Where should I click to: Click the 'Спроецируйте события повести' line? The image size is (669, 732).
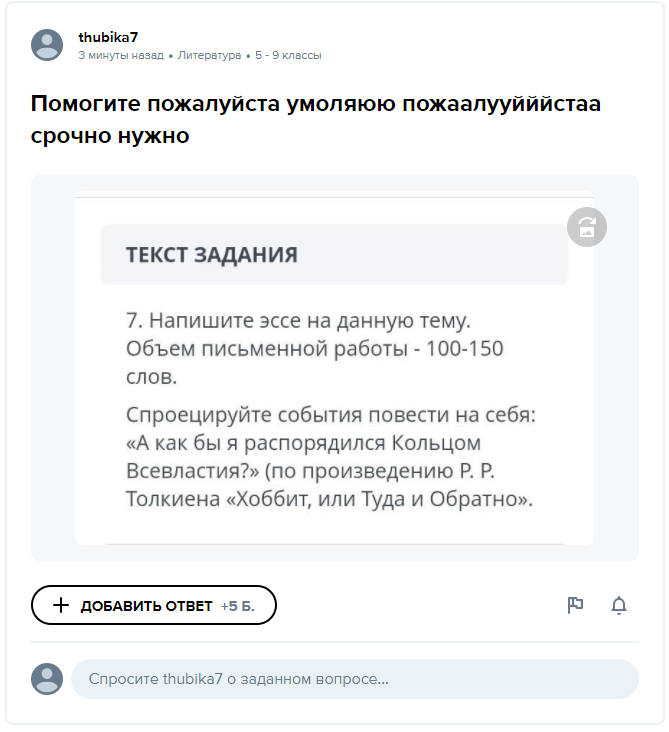tap(331, 415)
